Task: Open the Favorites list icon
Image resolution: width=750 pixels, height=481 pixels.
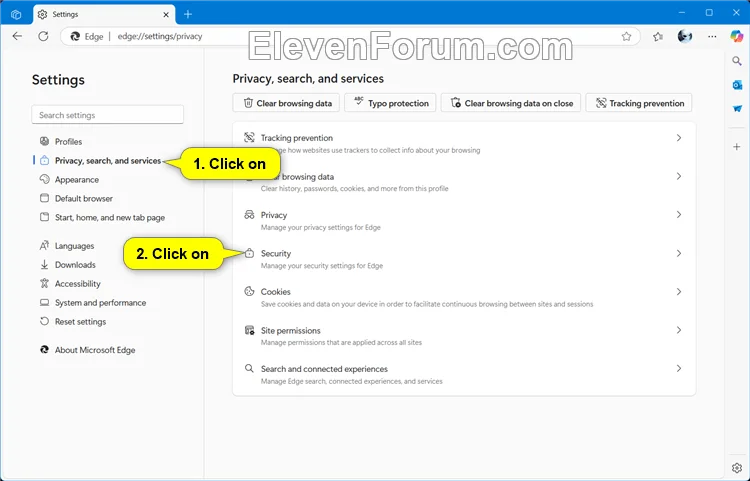Action: pyautogui.click(x=658, y=36)
